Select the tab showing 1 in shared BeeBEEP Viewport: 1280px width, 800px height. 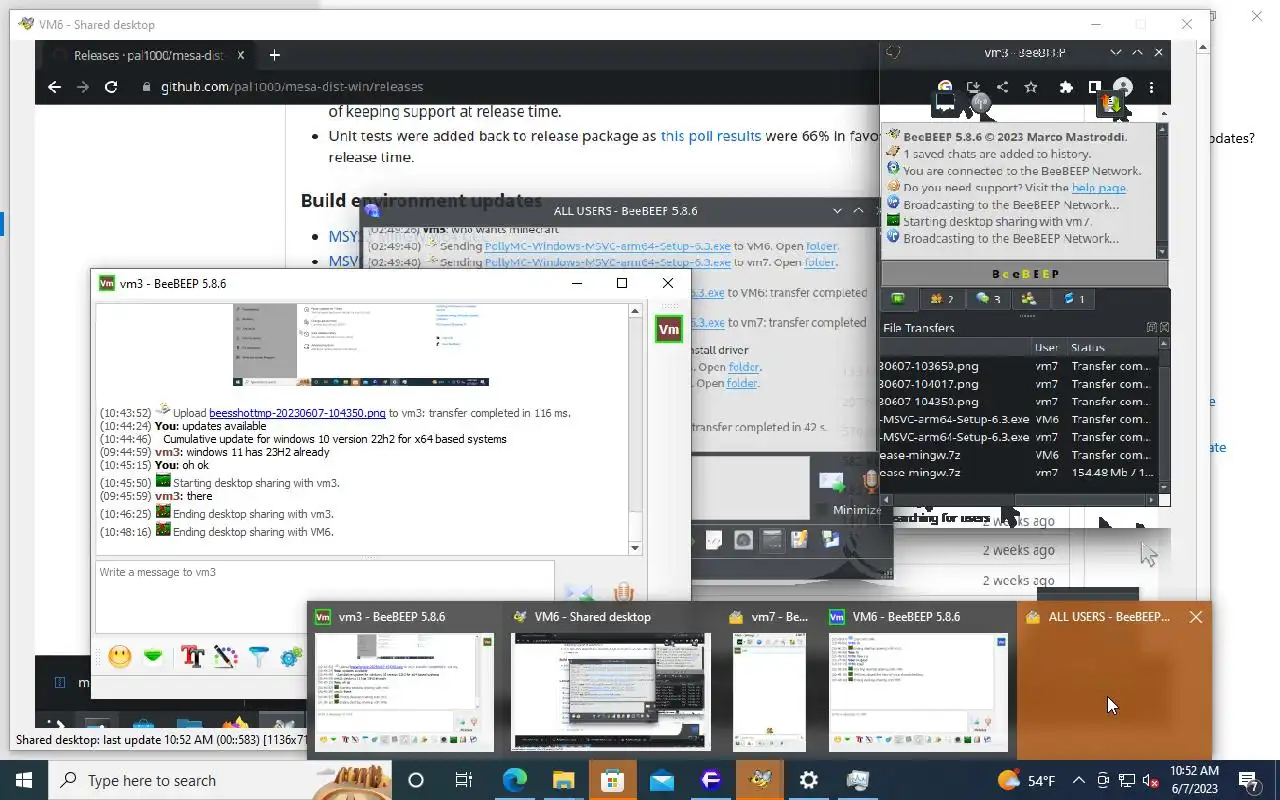point(1073,298)
